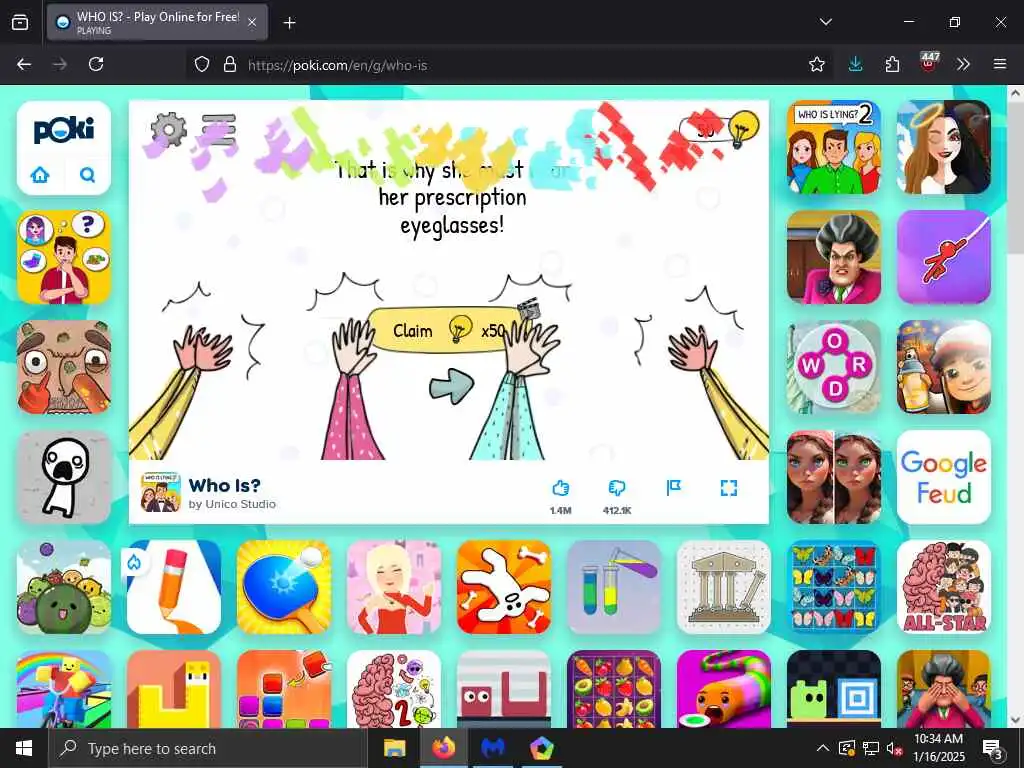Open tracking protection shield icon
The width and height of the screenshot is (1024, 768).
click(202, 64)
